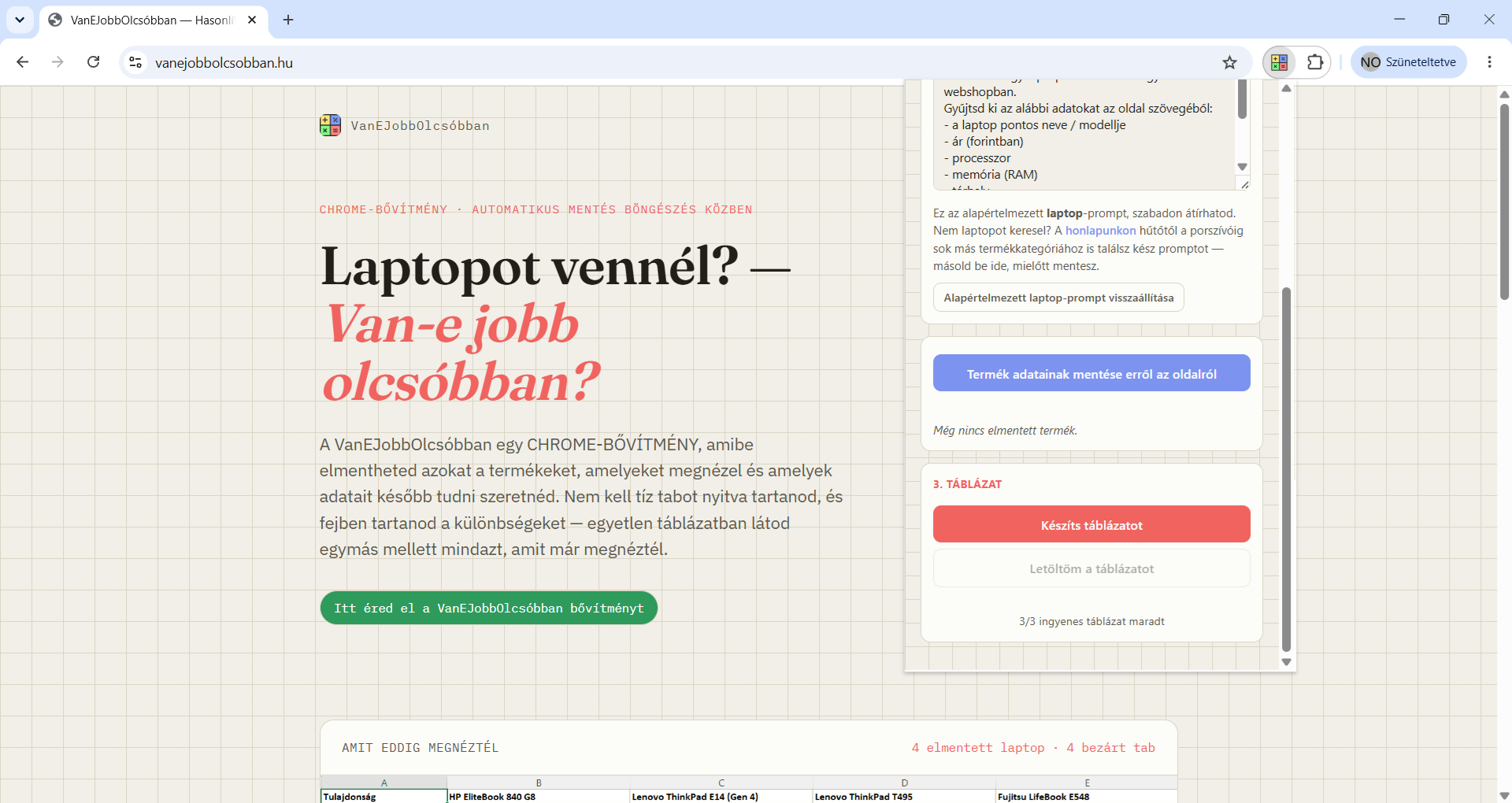1512x803 pixels.
Task: Open the tab search dropdown arrow
Action: 20,20
